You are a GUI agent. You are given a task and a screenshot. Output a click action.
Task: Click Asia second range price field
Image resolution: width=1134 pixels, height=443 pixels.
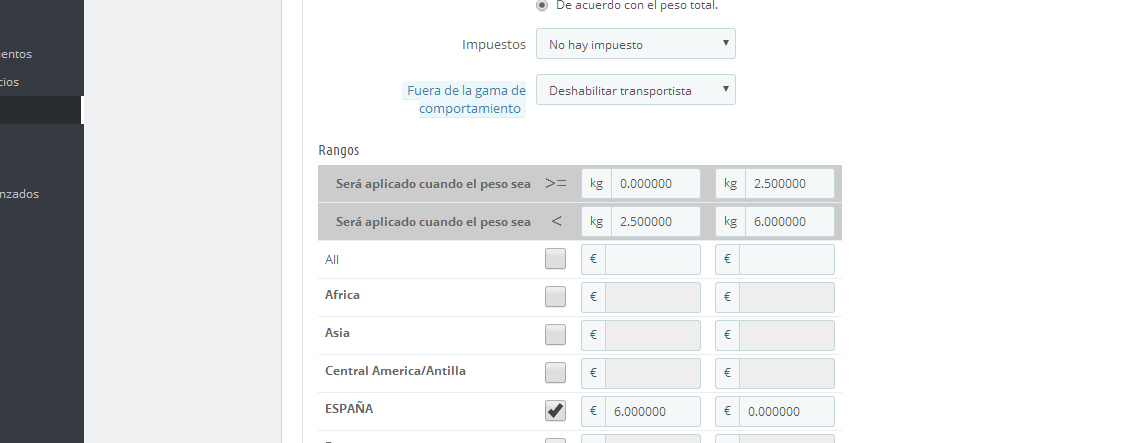click(786, 335)
